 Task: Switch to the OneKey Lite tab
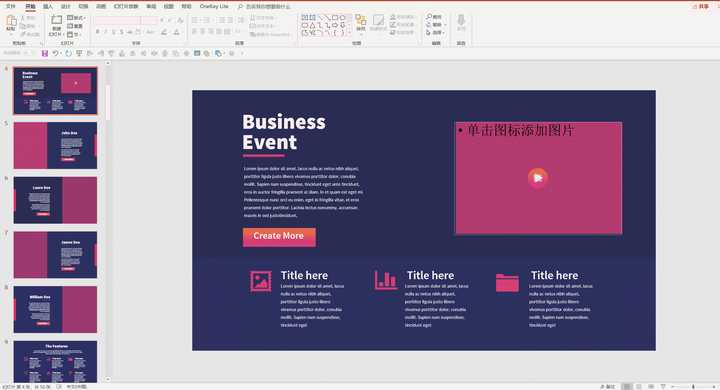(x=214, y=6)
